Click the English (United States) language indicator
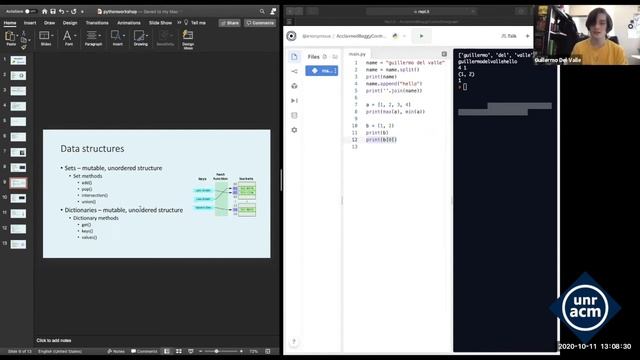The height and width of the screenshot is (360, 640). tap(60, 351)
